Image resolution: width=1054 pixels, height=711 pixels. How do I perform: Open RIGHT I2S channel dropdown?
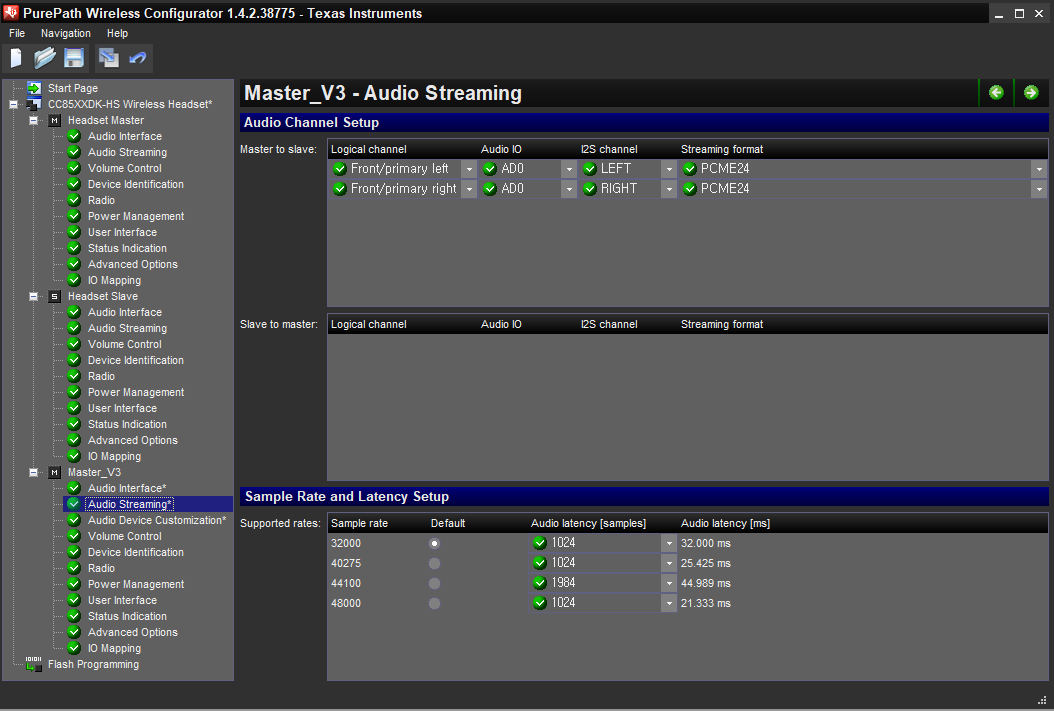(x=668, y=190)
